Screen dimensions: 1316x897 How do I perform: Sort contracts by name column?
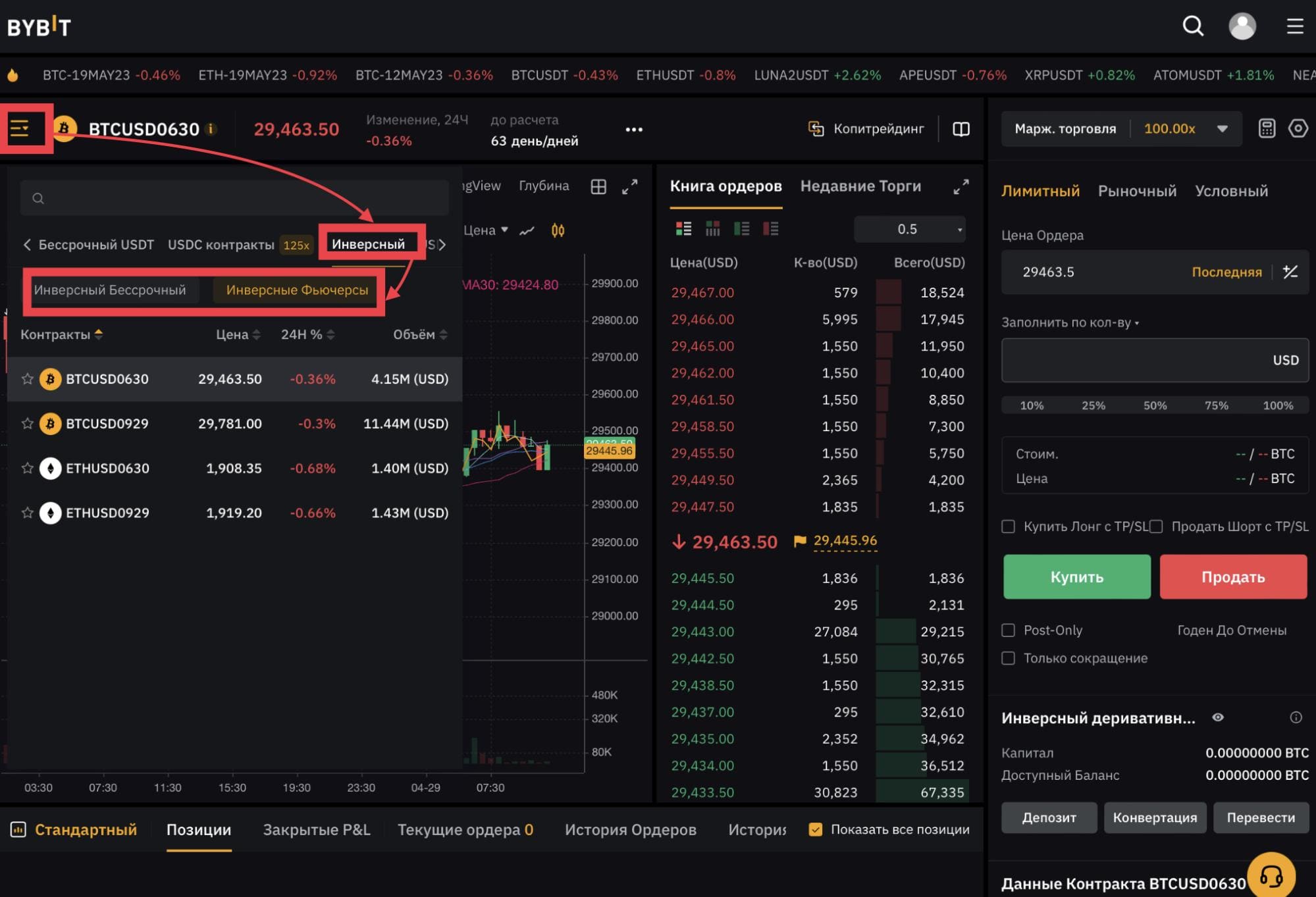point(61,335)
